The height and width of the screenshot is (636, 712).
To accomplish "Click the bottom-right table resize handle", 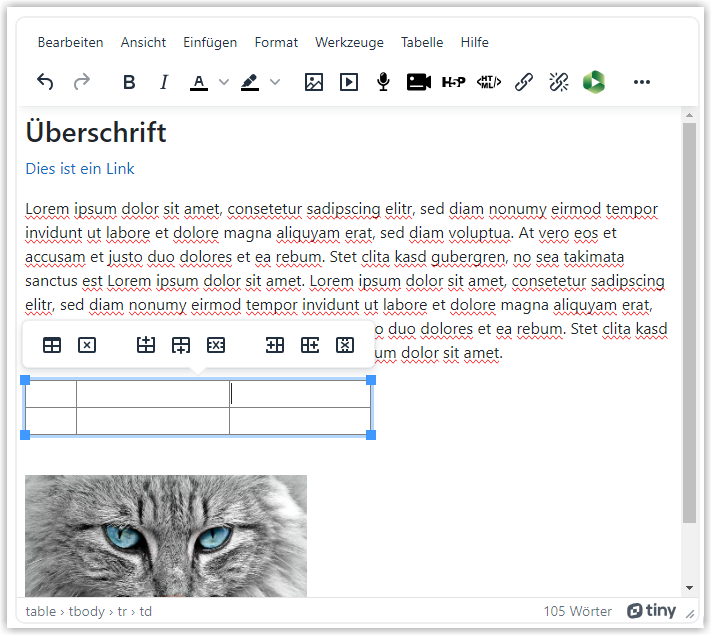I will (371, 435).
